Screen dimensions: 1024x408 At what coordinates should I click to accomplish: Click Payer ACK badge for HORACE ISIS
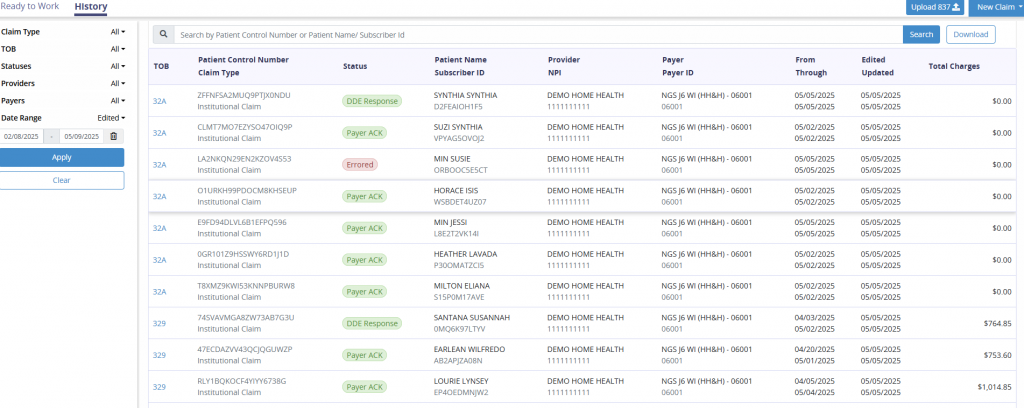coord(365,196)
